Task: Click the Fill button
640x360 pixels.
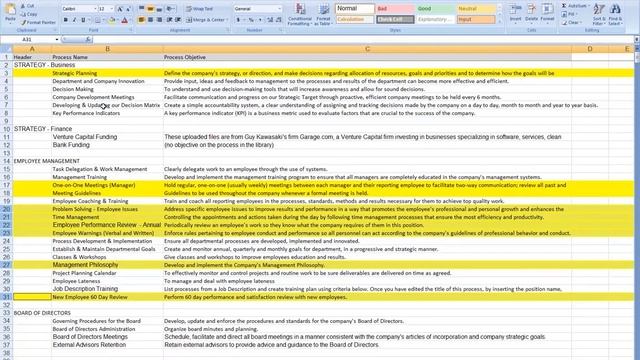Action: point(568,14)
